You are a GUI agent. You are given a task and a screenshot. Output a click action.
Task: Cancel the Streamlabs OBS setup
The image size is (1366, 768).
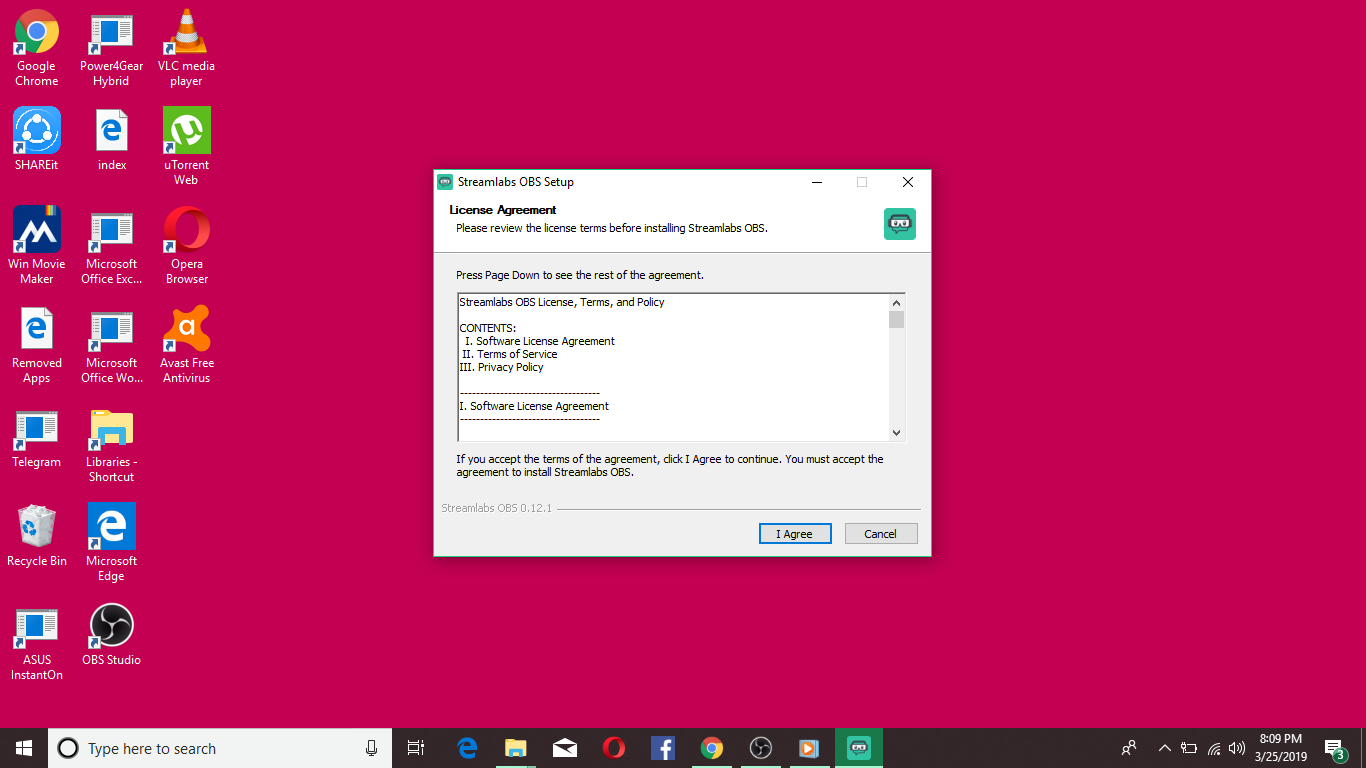click(x=881, y=534)
